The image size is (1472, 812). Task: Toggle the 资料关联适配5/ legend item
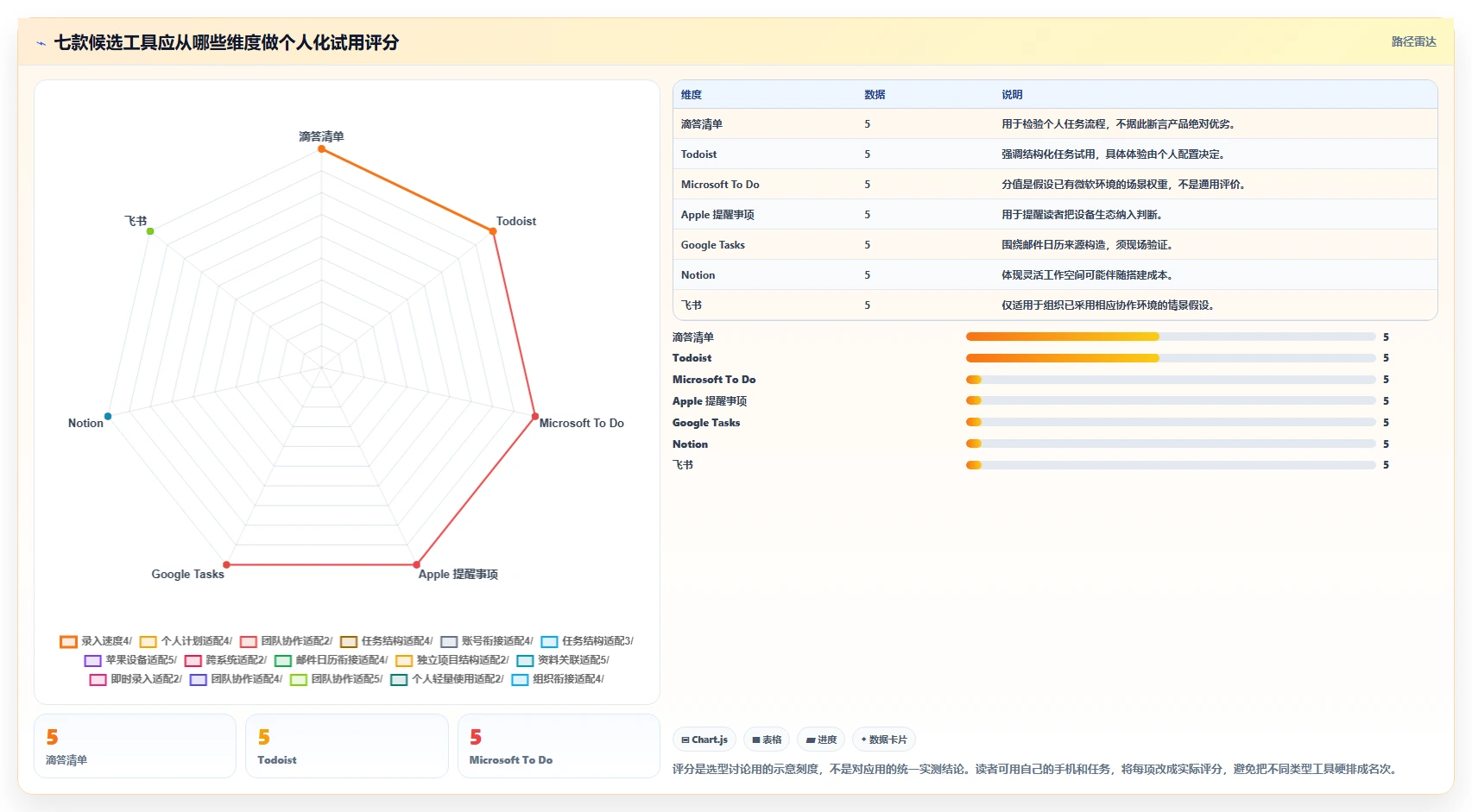click(562, 660)
